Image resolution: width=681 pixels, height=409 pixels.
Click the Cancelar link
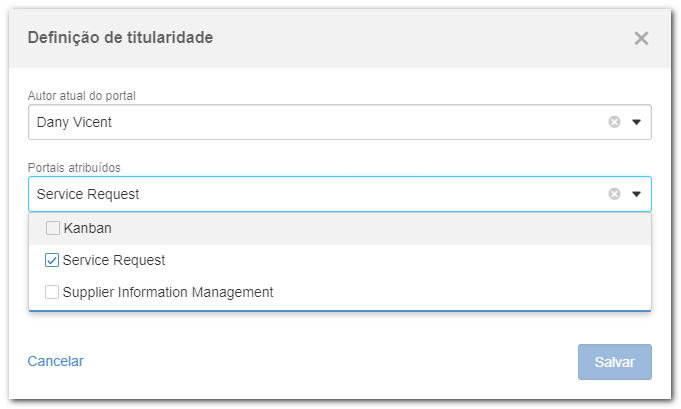pos(56,361)
